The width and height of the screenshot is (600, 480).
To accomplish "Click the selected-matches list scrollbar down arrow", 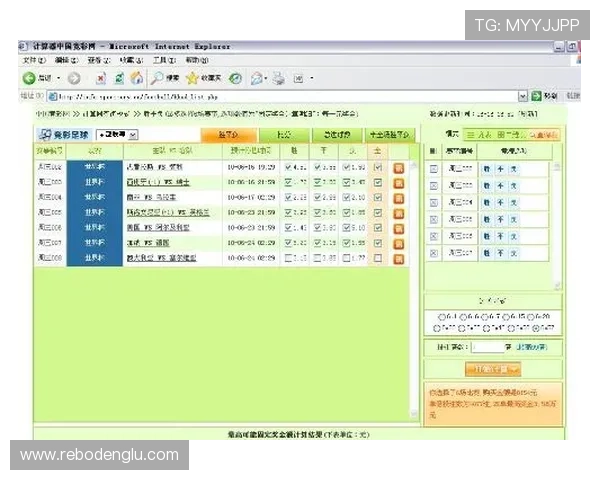I will pyautogui.click(x=557, y=285).
